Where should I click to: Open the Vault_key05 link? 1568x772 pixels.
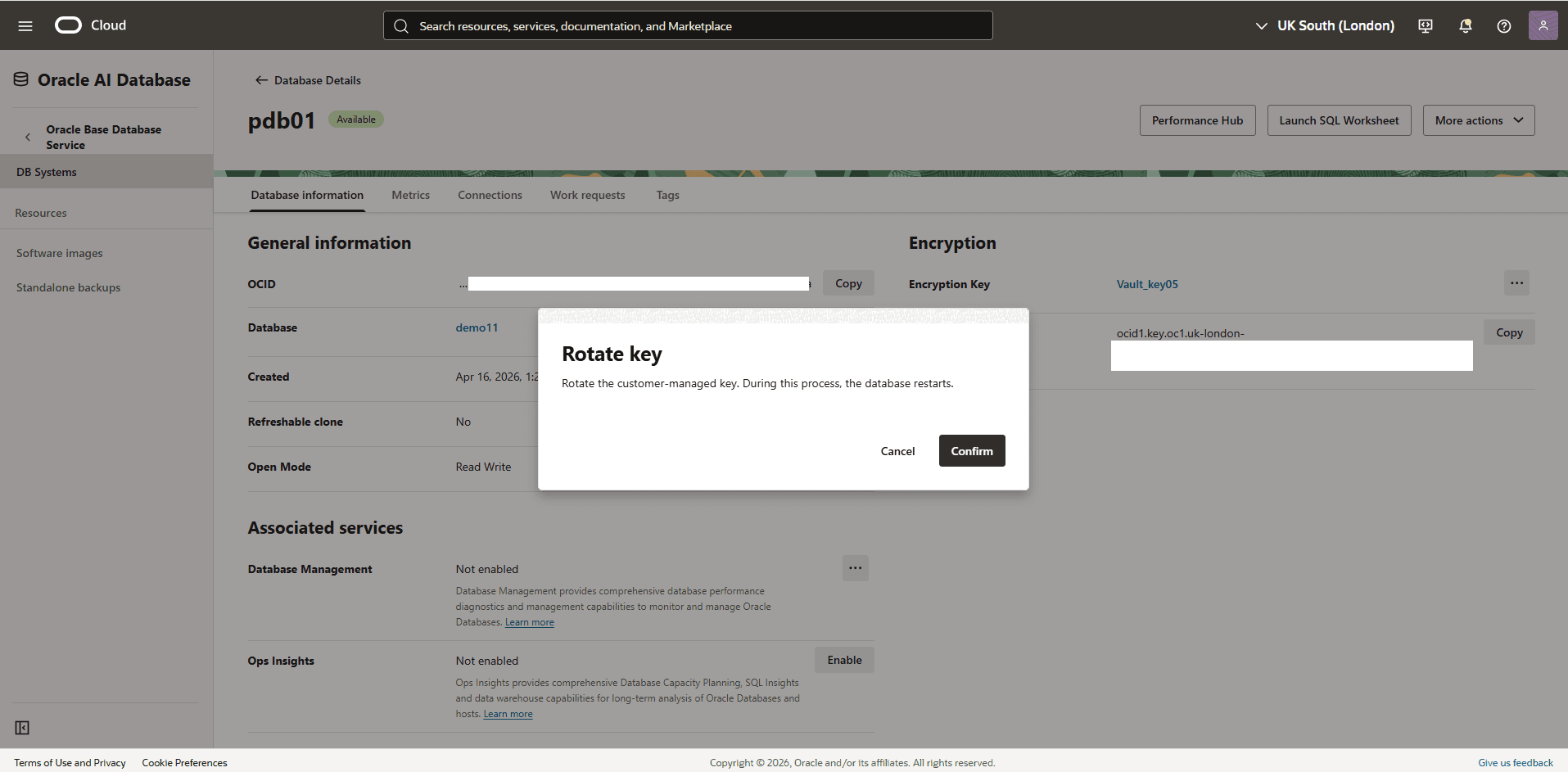[1147, 284]
